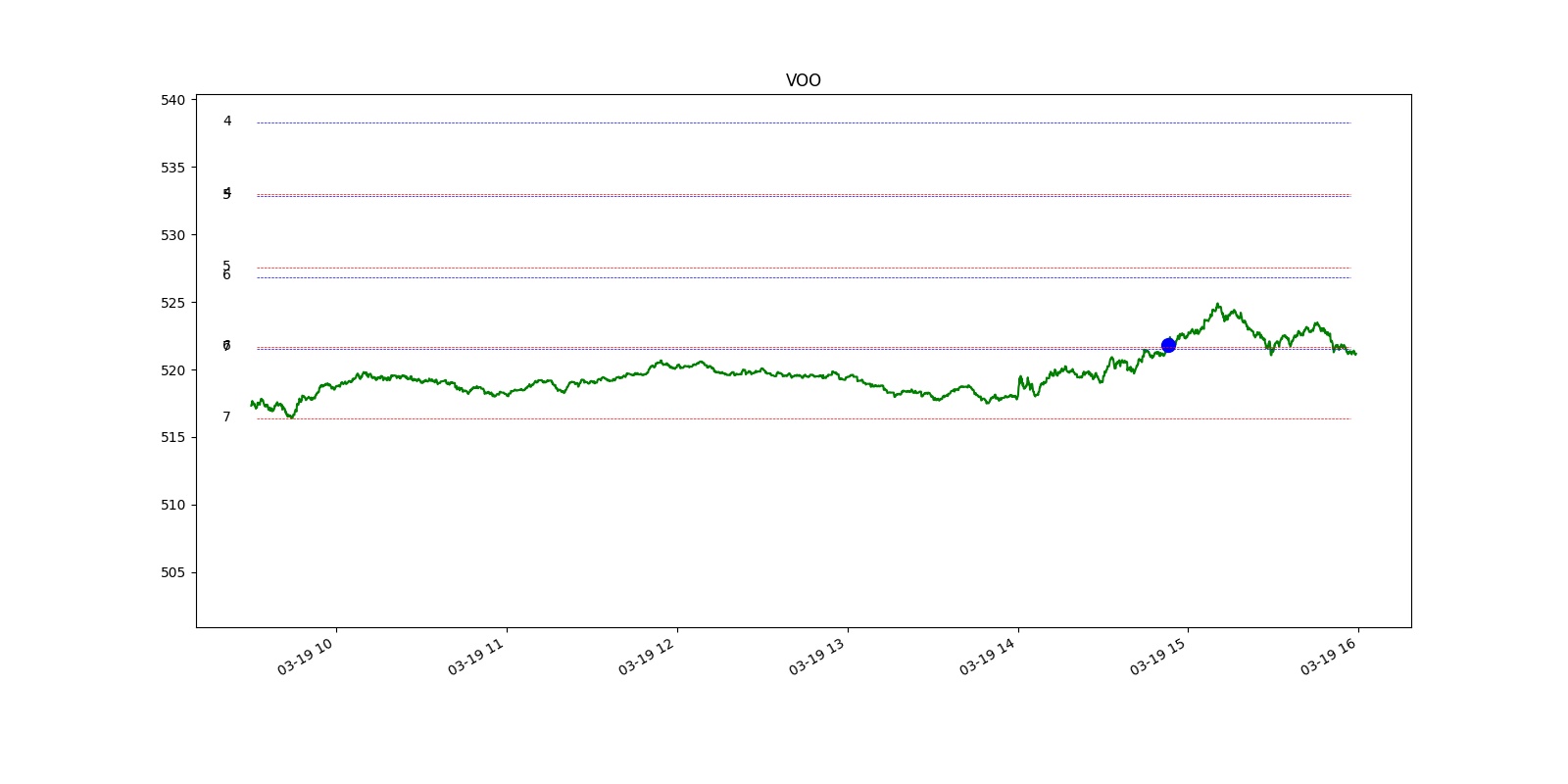Click the y-axis label 525

[172, 303]
